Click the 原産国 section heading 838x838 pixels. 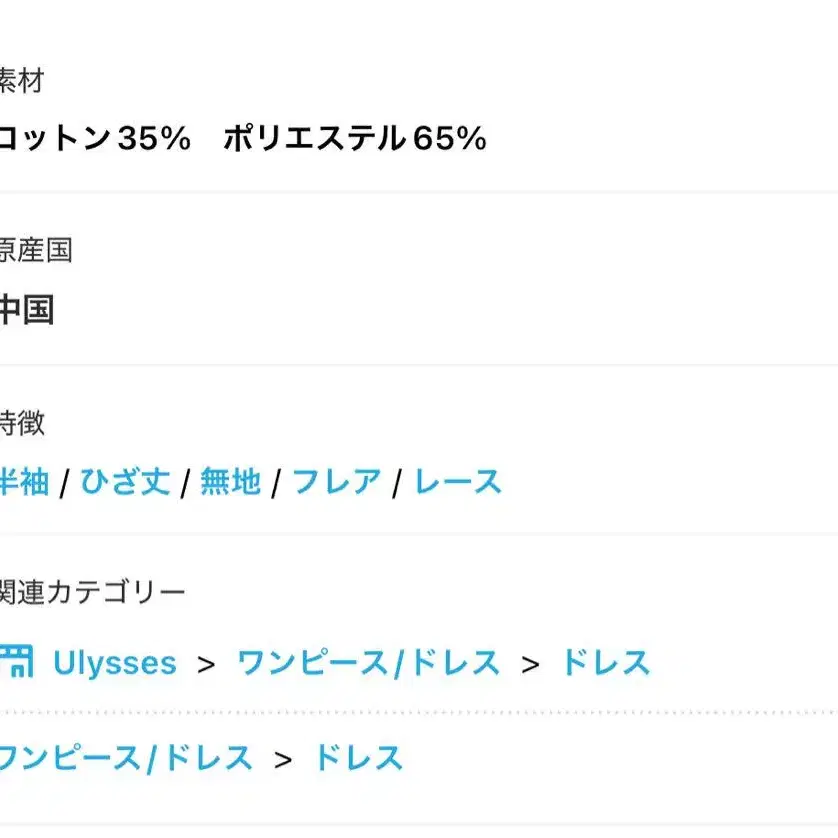[x=35, y=250]
